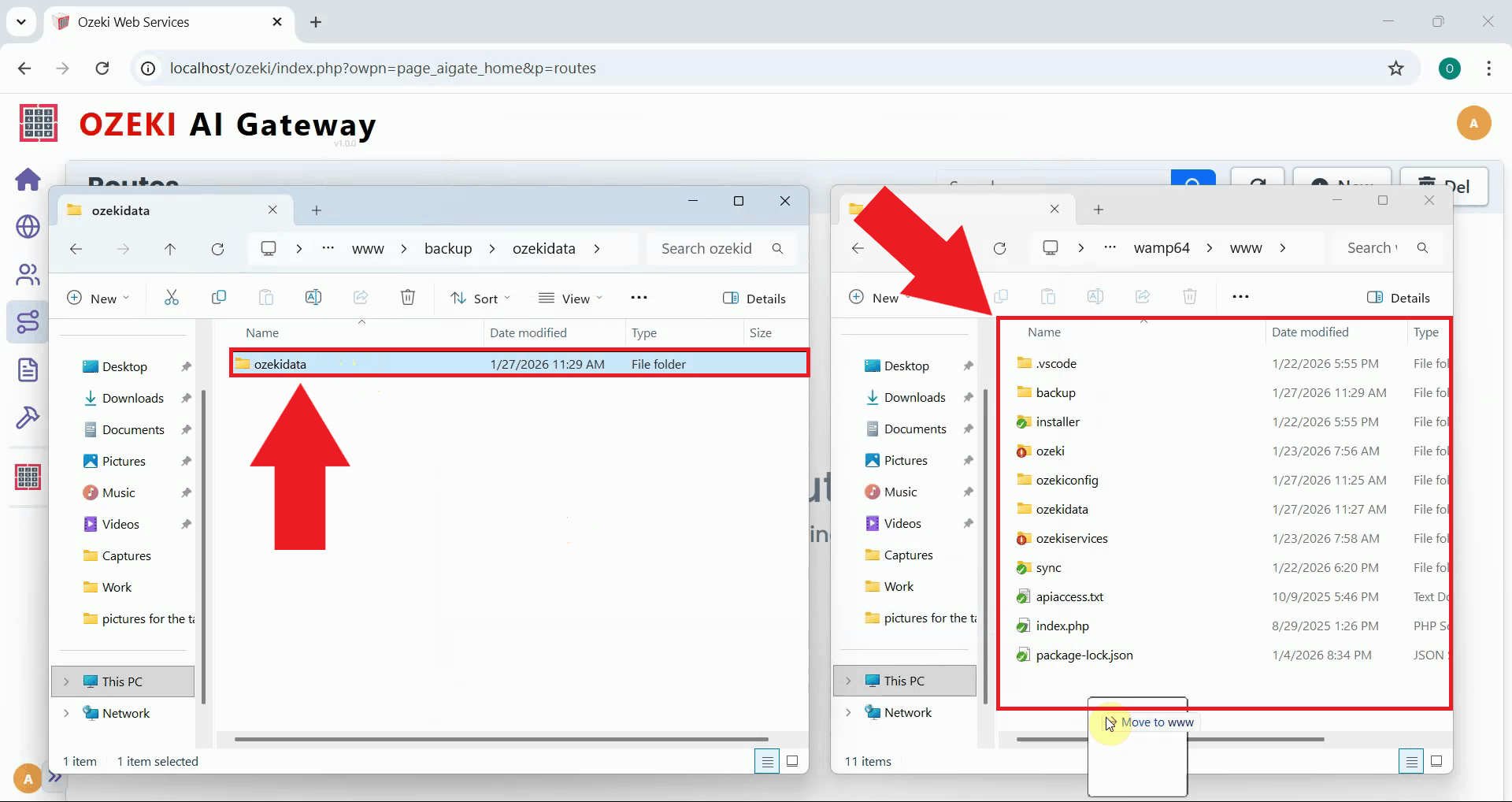Image resolution: width=1512 pixels, height=802 pixels.
Task: Open the Sort dropdown menu
Action: coord(480,298)
